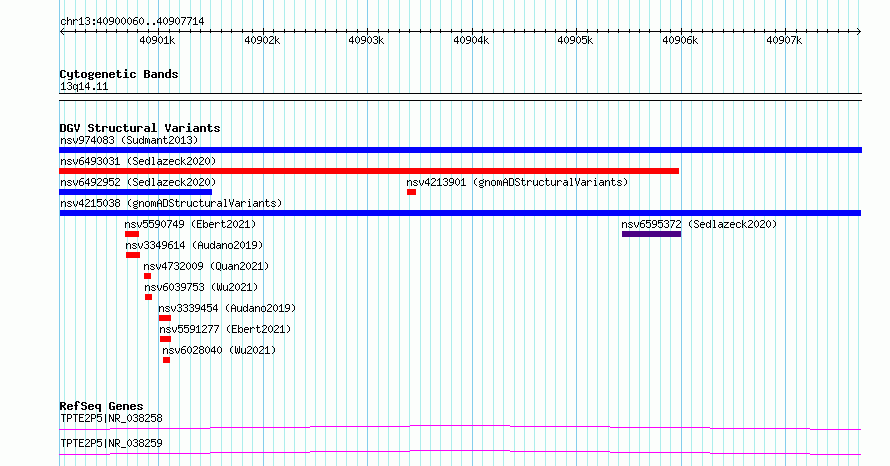Viewport: 890px width, 466px height.
Task: Open nsv4732009 (Quan2021) label
Action: (x=206, y=266)
